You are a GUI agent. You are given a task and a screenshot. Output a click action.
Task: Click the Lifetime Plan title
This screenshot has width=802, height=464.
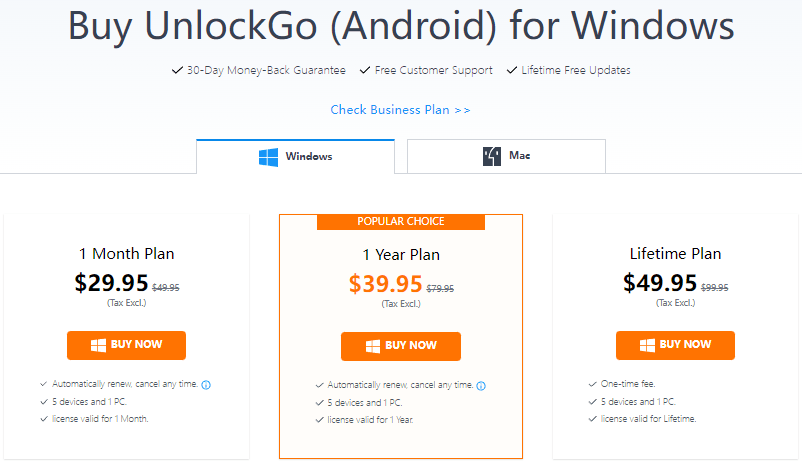675,254
